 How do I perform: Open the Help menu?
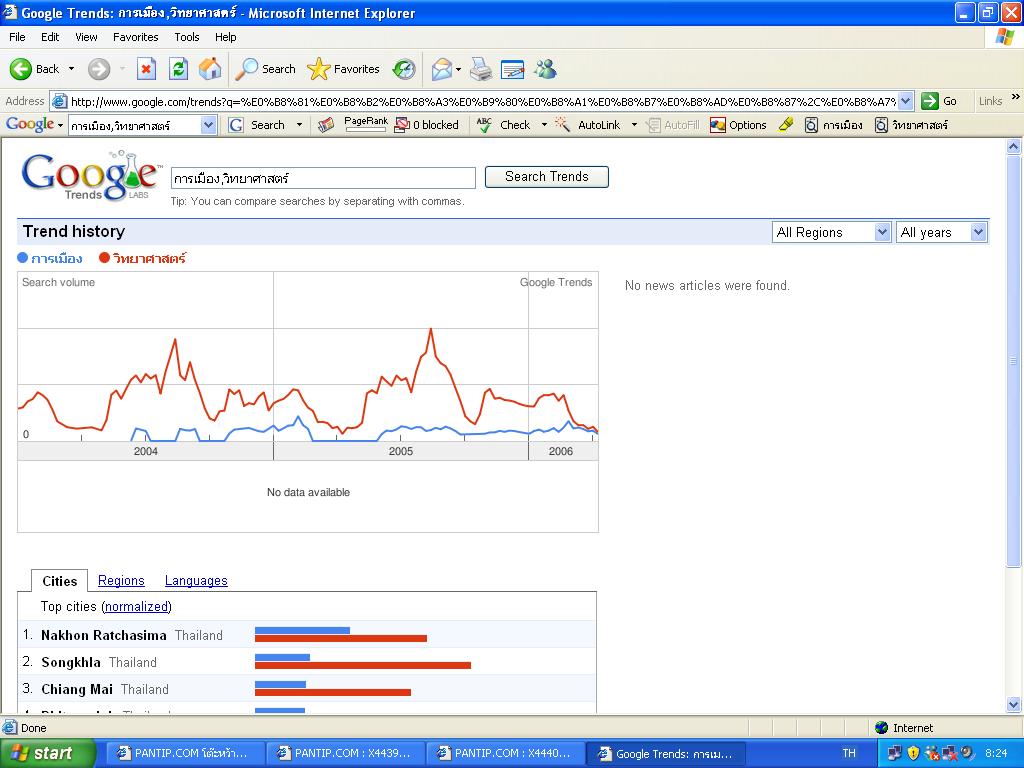(x=225, y=37)
